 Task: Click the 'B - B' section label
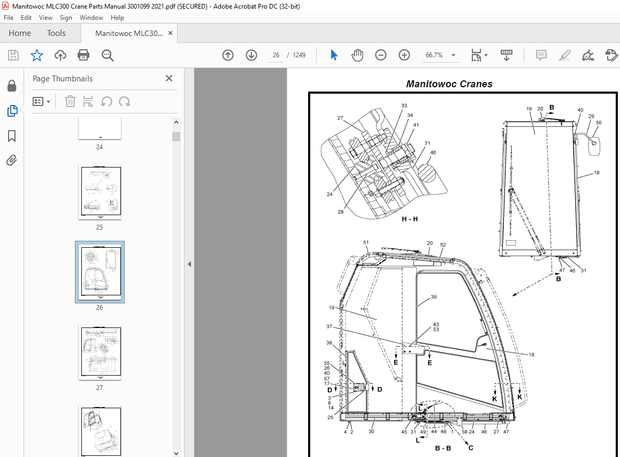[x=442, y=448]
